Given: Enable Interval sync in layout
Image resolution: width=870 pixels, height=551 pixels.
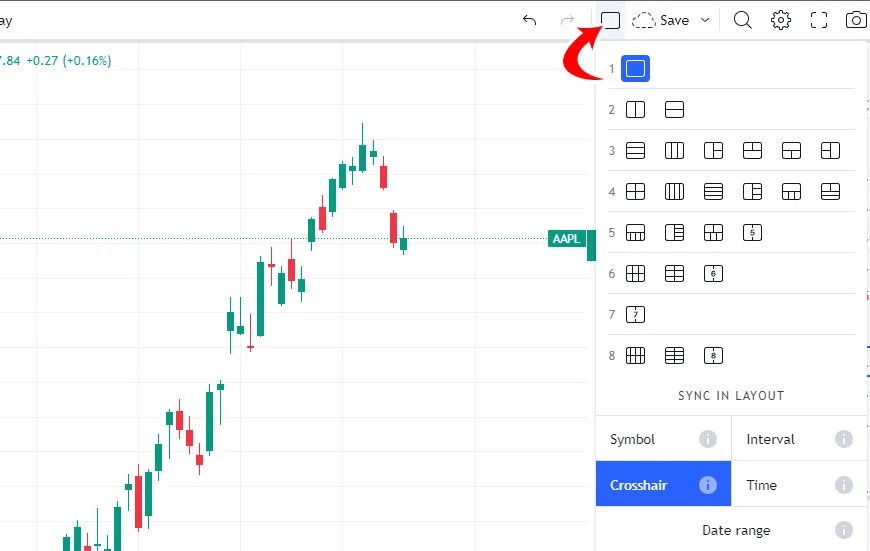Looking at the screenshot, I should (799, 439).
